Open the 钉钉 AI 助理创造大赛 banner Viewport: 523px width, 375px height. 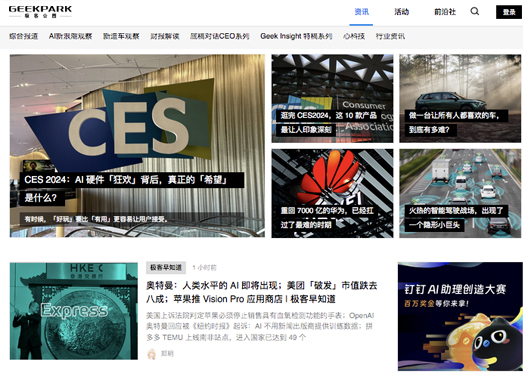[x=460, y=317]
